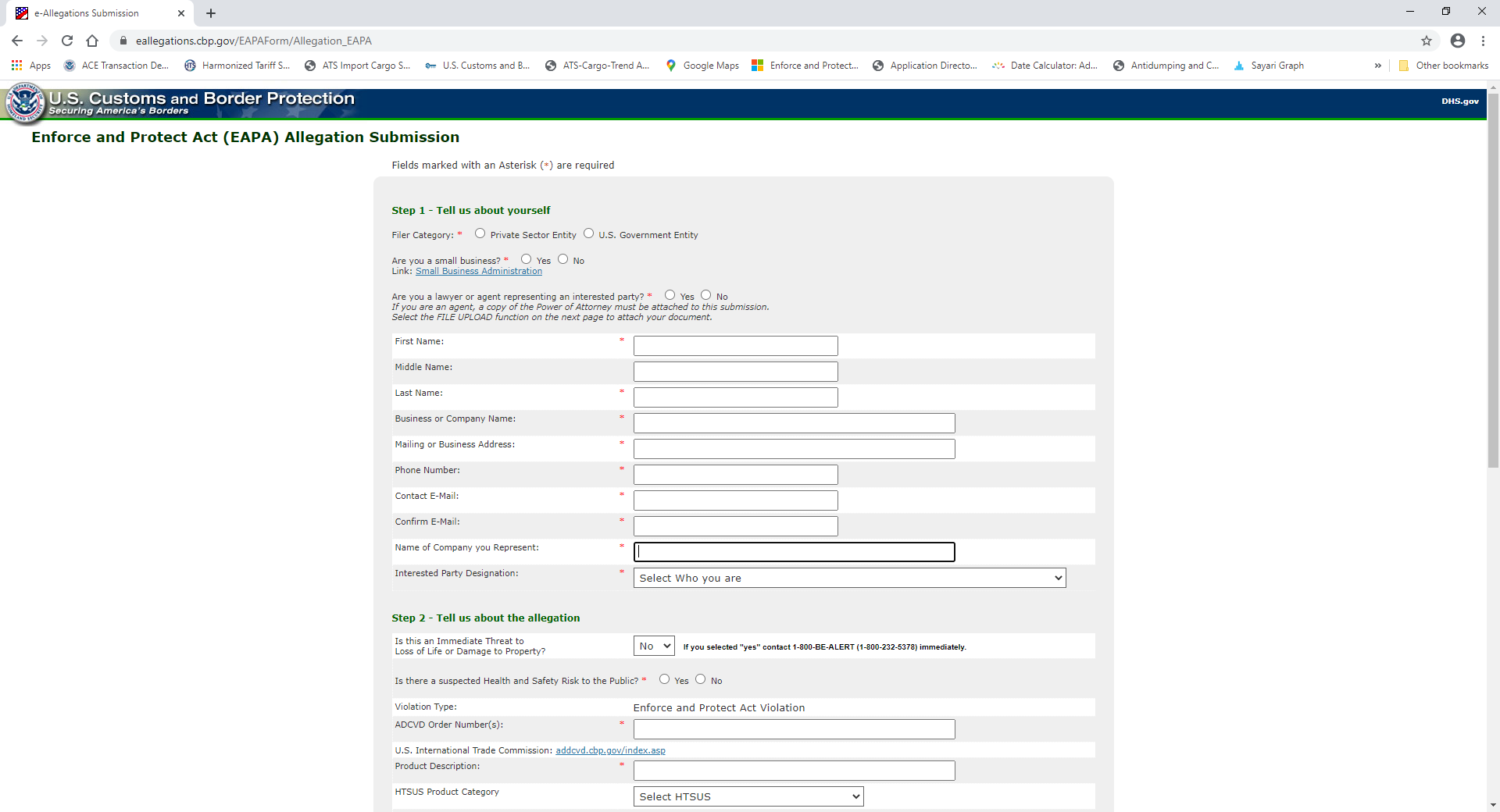
Task: Open Chrome's three-dot menu
Action: (x=1483, y=41)
